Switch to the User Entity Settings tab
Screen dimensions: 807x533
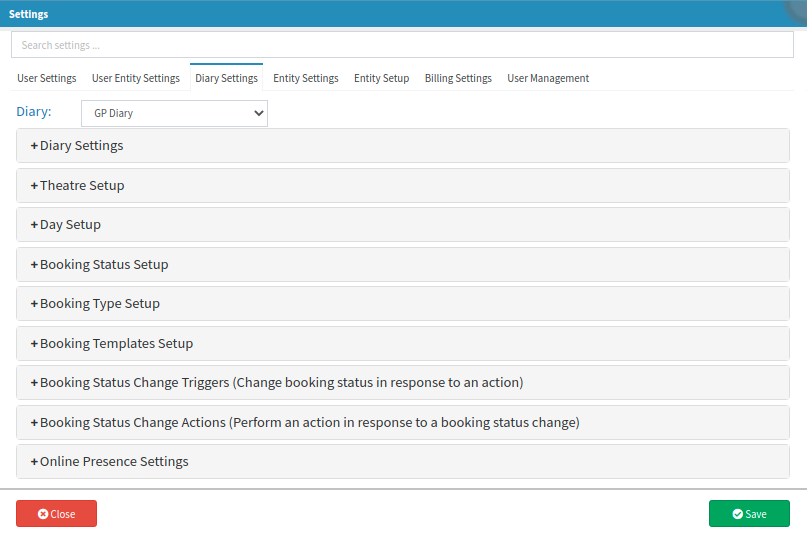[x=136, y=78]
